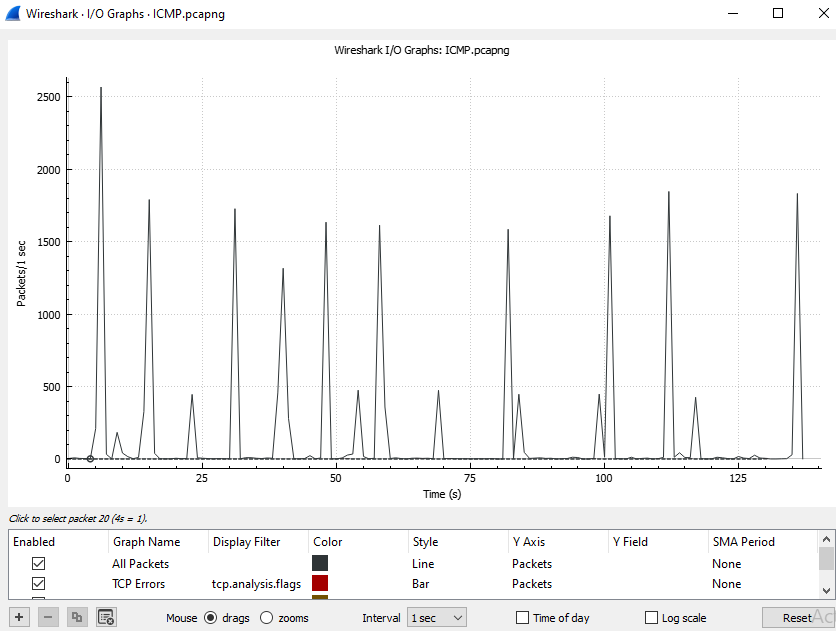Click the Bar style cell

click(421, 584)
